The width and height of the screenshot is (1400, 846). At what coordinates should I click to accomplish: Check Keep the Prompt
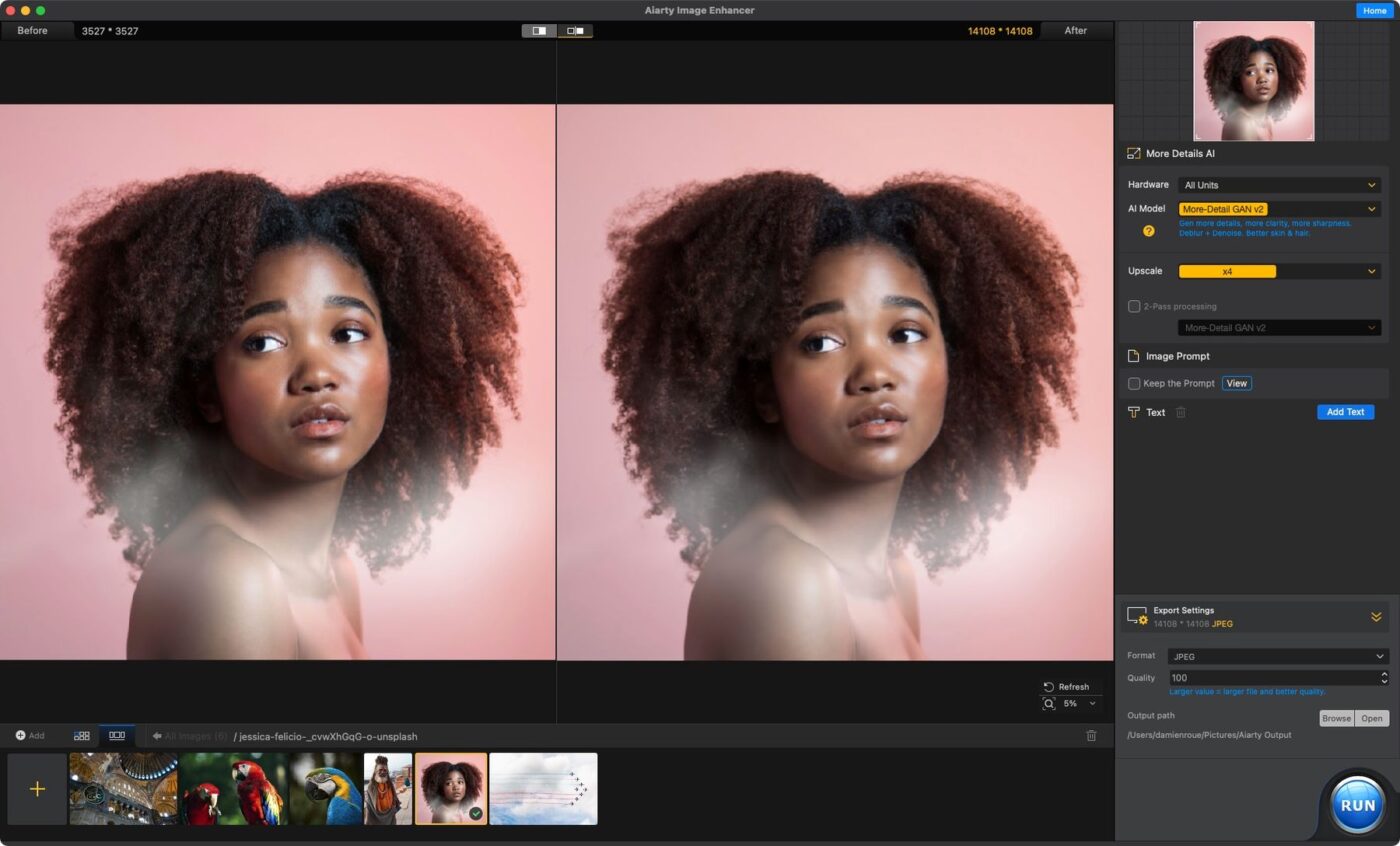[1134, 383]
